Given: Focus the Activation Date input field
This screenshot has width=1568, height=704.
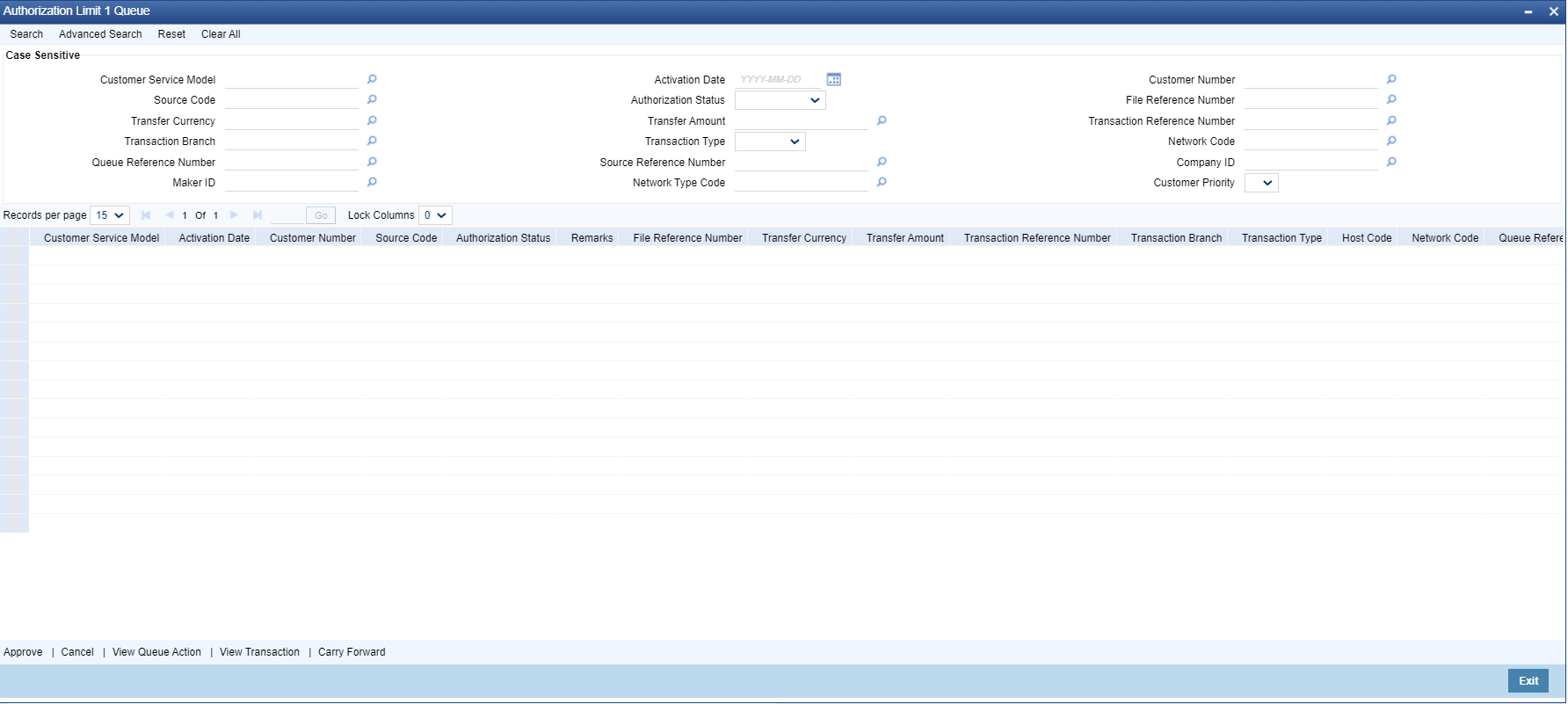Looking at the screenshot, I should 779,79.
